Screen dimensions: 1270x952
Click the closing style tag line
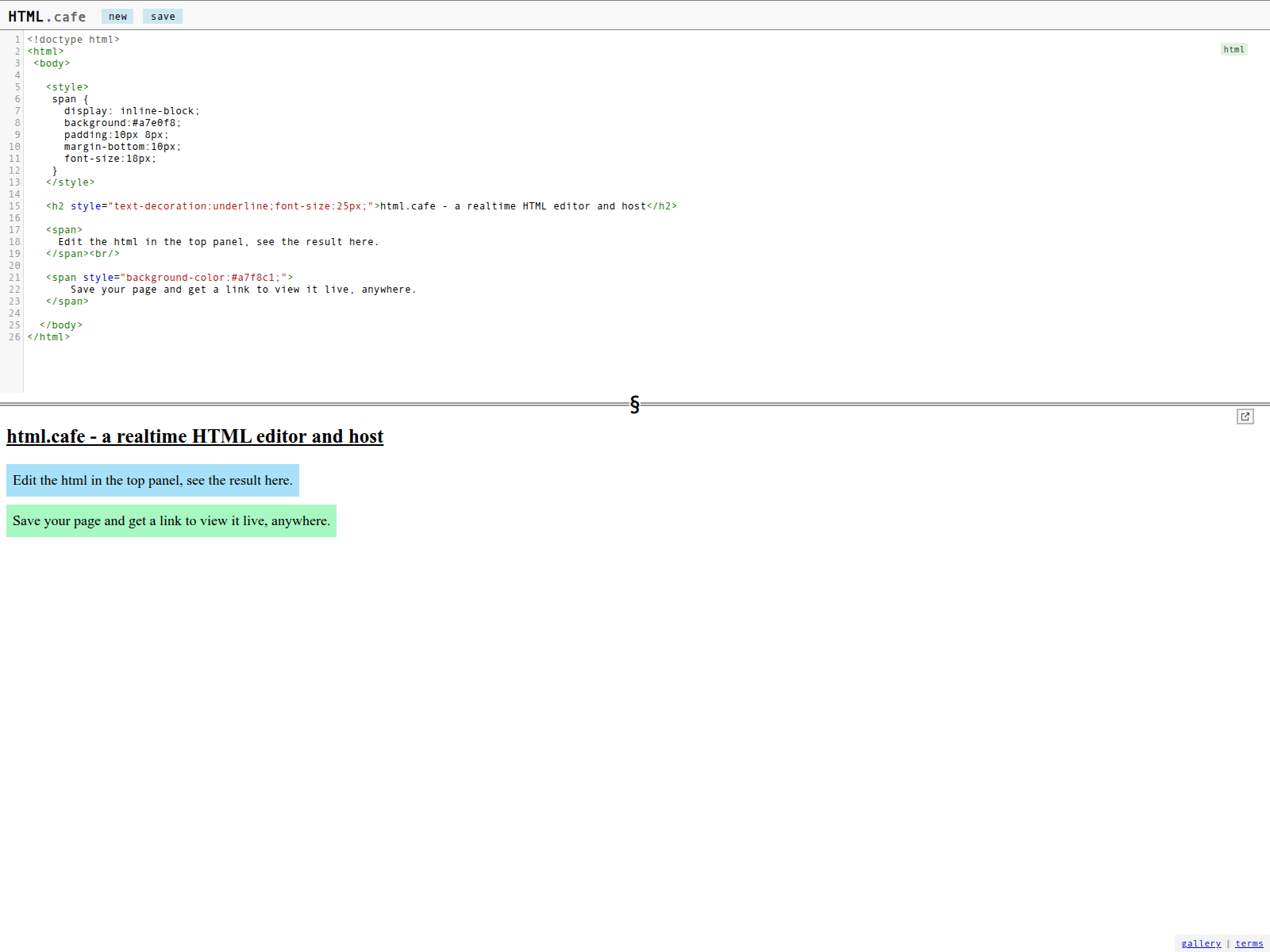(70, 182)
